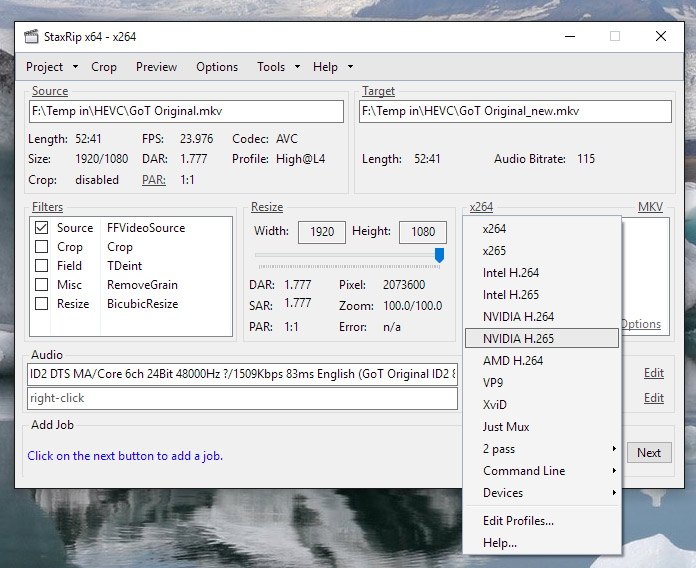Click the Source section header link

click(x=50, y=91)
